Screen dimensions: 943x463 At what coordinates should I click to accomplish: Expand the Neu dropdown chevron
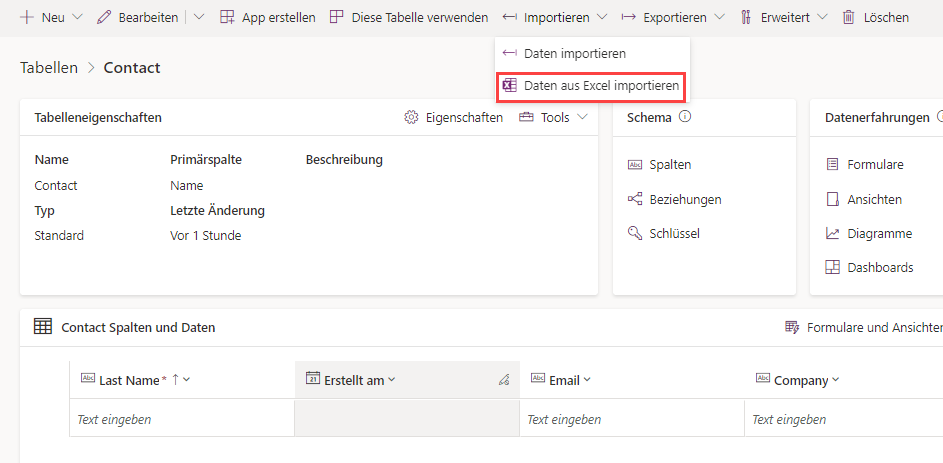point(77,17)
